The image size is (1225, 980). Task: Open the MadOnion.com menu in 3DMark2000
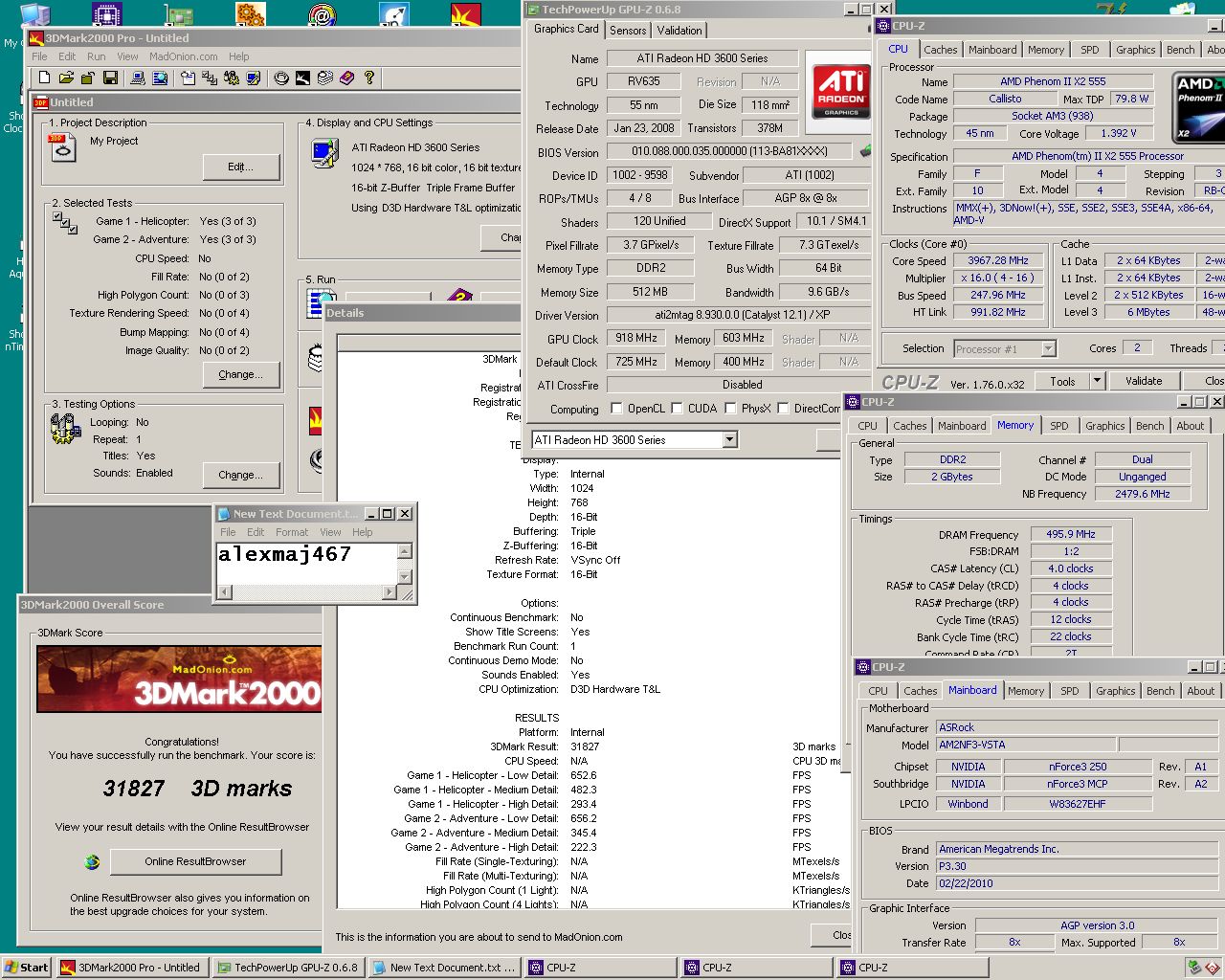(183, 56)
